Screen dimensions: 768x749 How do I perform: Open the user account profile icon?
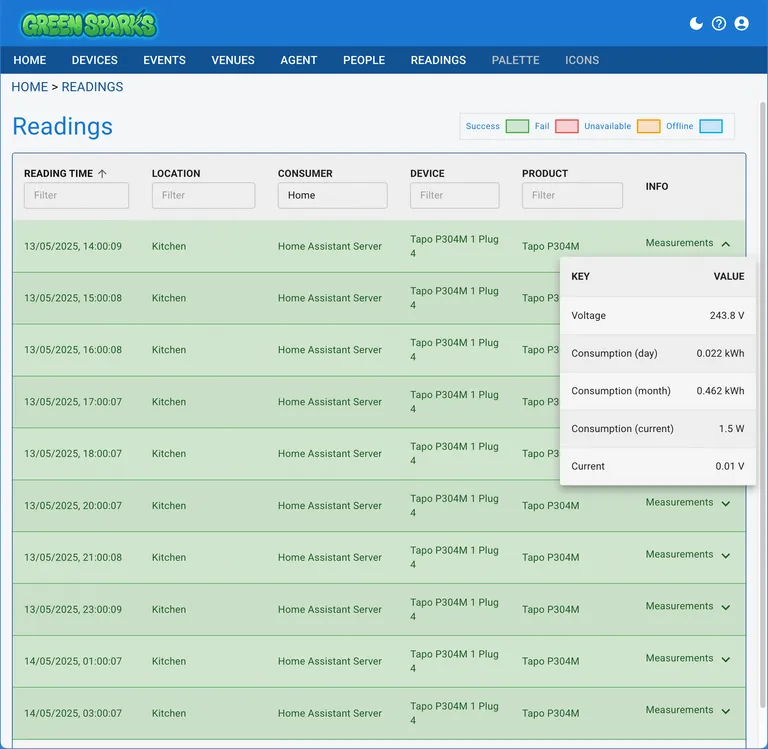[741, 23]
